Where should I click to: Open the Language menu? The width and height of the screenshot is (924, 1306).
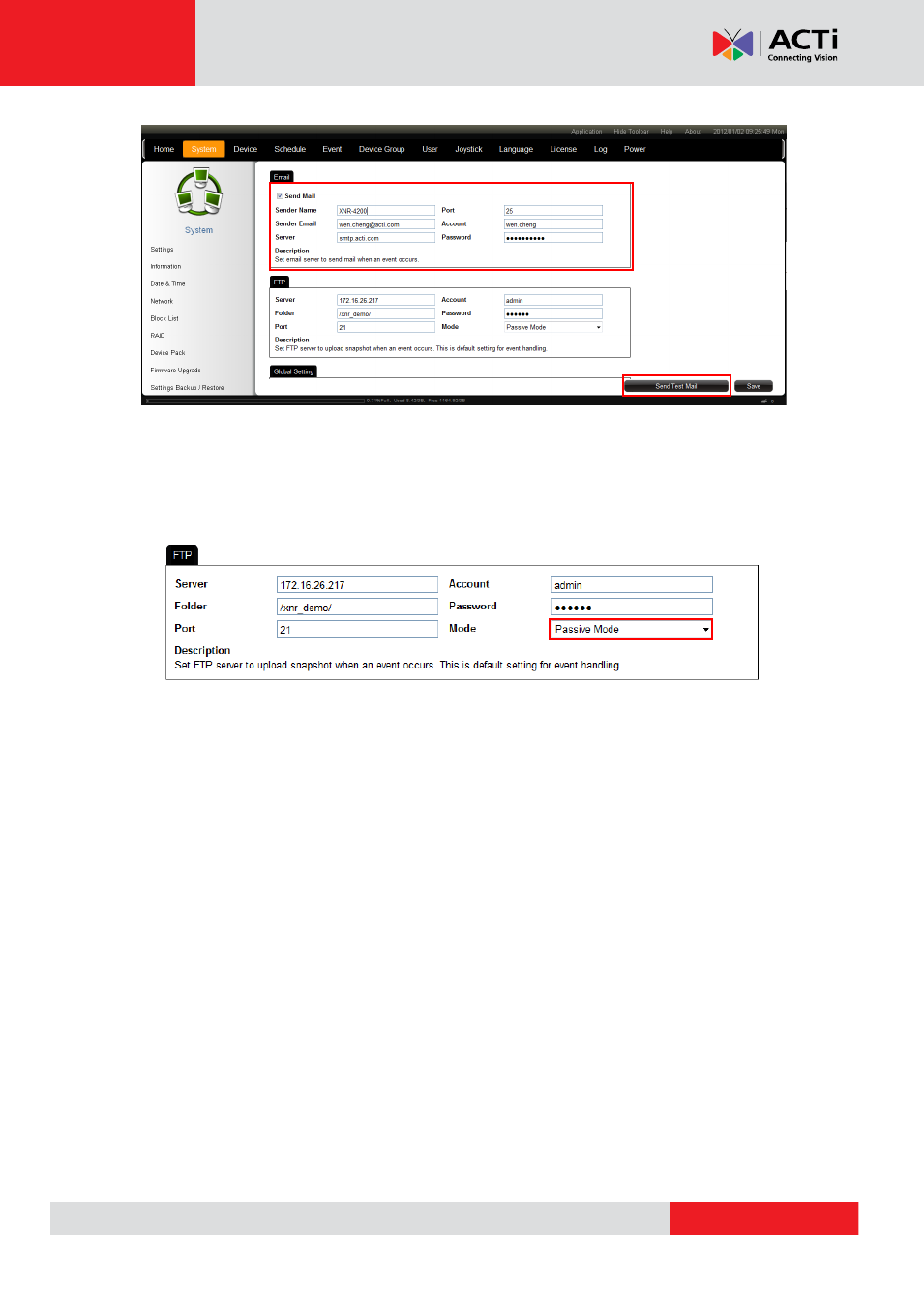(516, 149)
